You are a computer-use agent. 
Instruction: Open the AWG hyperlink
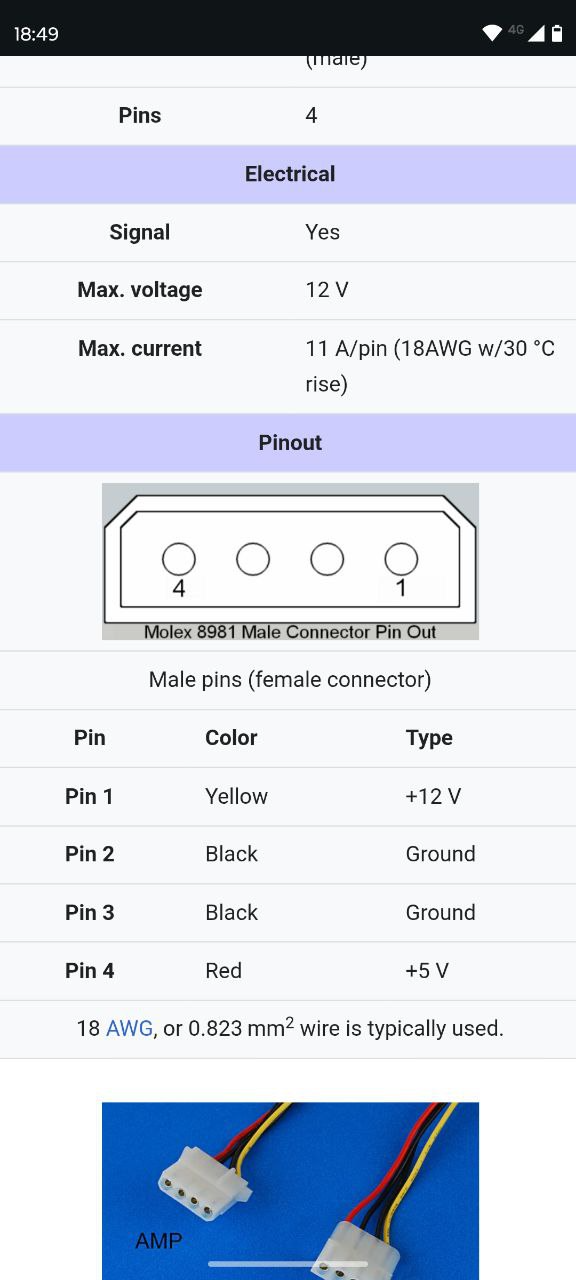tap(129, 1028)
